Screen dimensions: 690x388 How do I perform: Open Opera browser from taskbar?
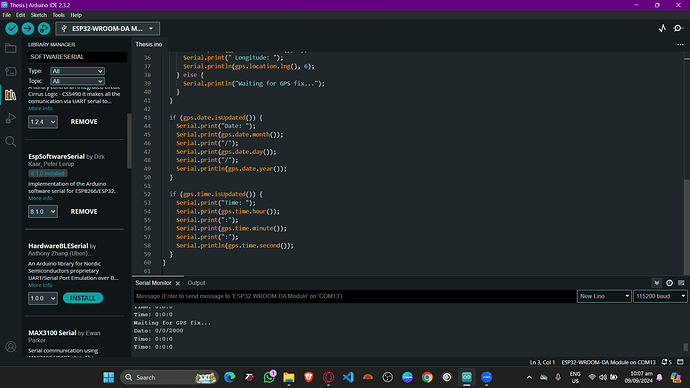[x=328, y=377]
